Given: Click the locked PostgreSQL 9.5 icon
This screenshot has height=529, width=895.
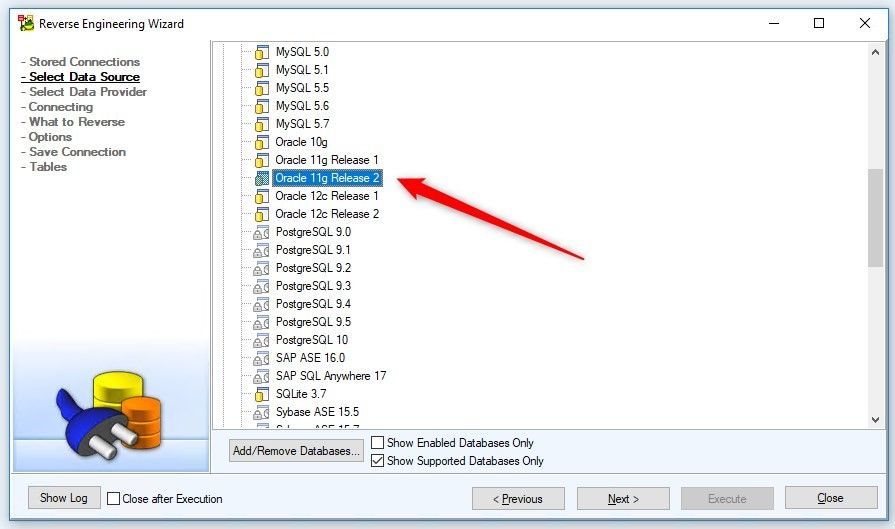Looking at the screenshot, I should click(x=261, y=322).
